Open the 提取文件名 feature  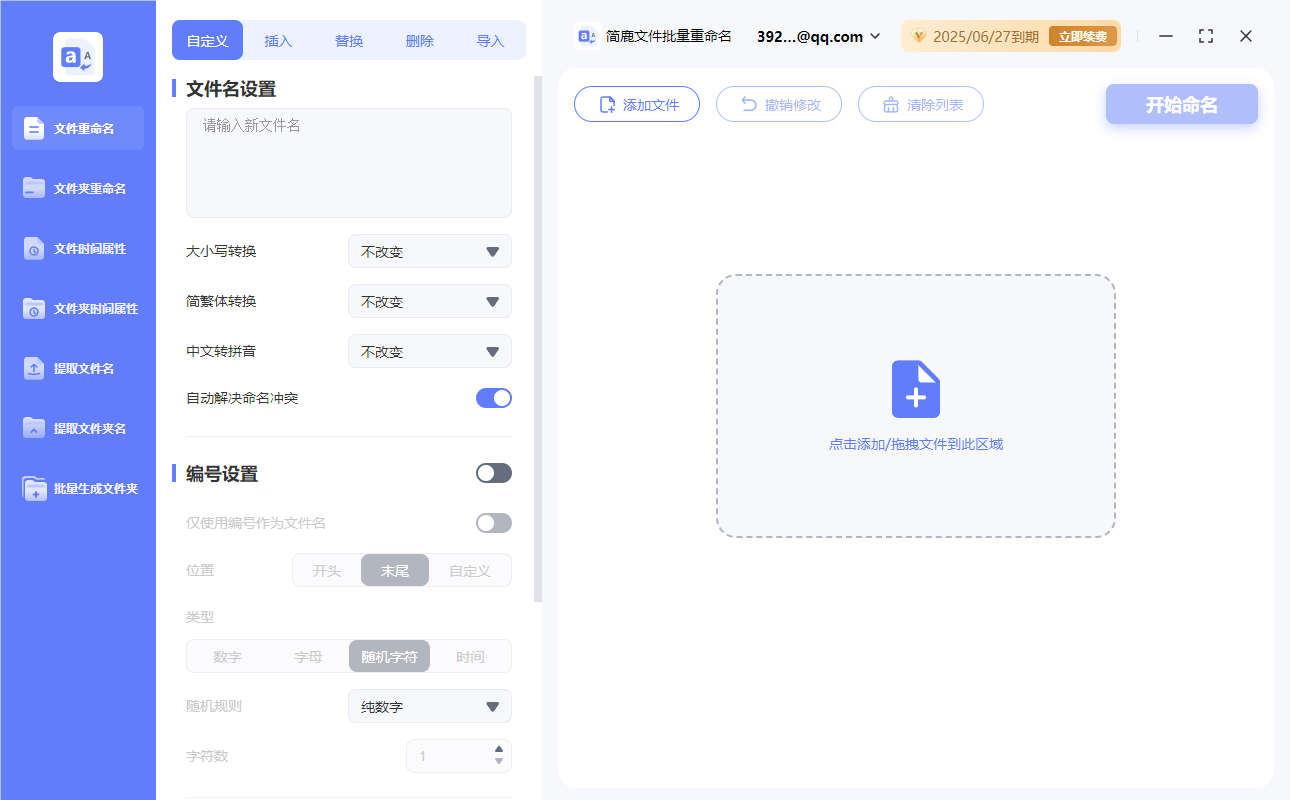pos(77,368)
